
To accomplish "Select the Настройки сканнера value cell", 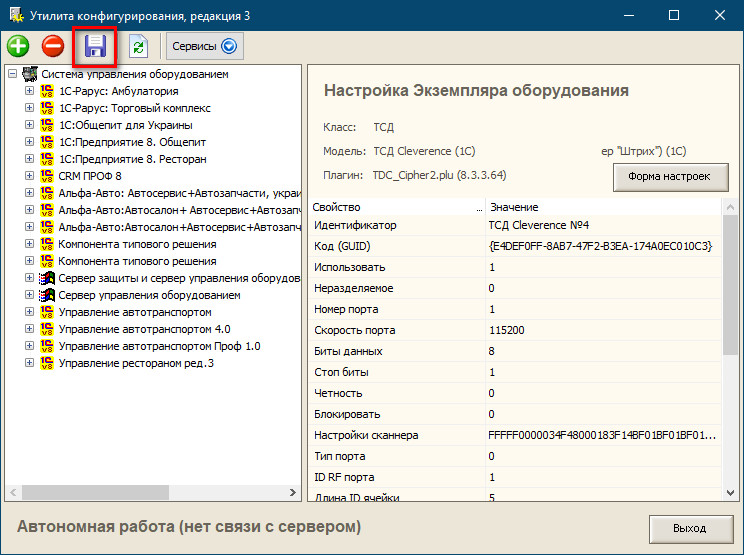I will (603, 435).
